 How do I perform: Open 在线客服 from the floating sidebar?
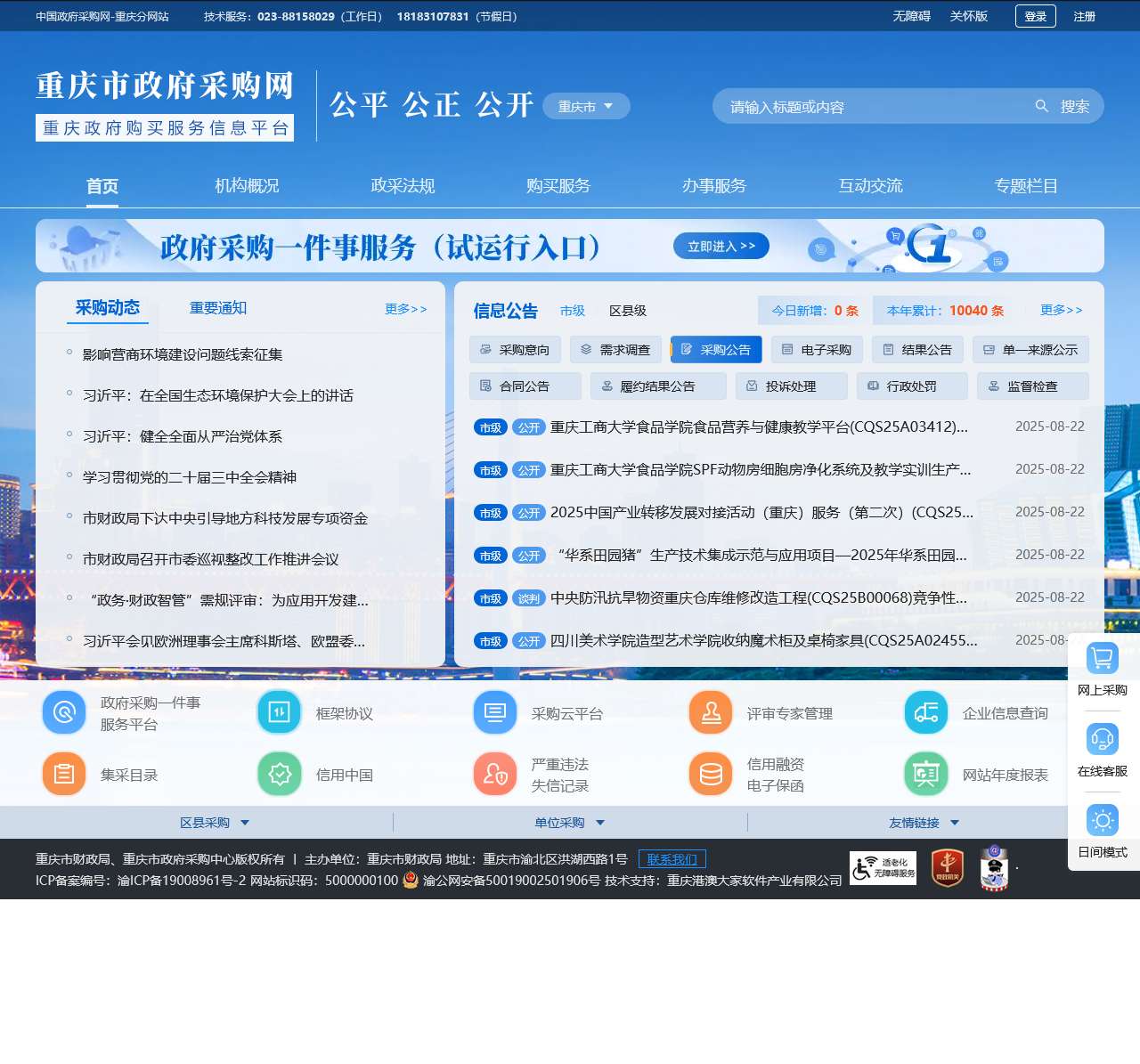(x=1103, y=746)
